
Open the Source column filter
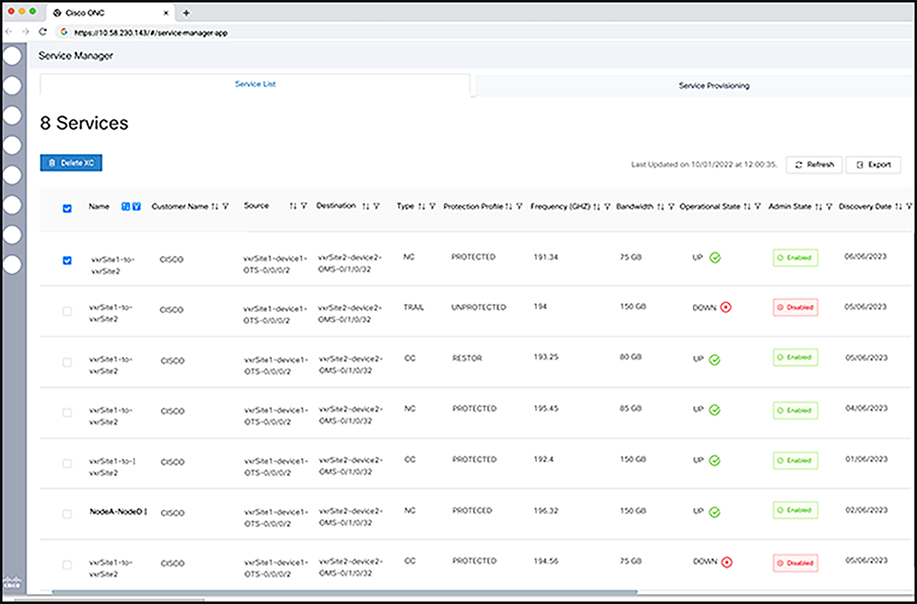click(304, 206)
